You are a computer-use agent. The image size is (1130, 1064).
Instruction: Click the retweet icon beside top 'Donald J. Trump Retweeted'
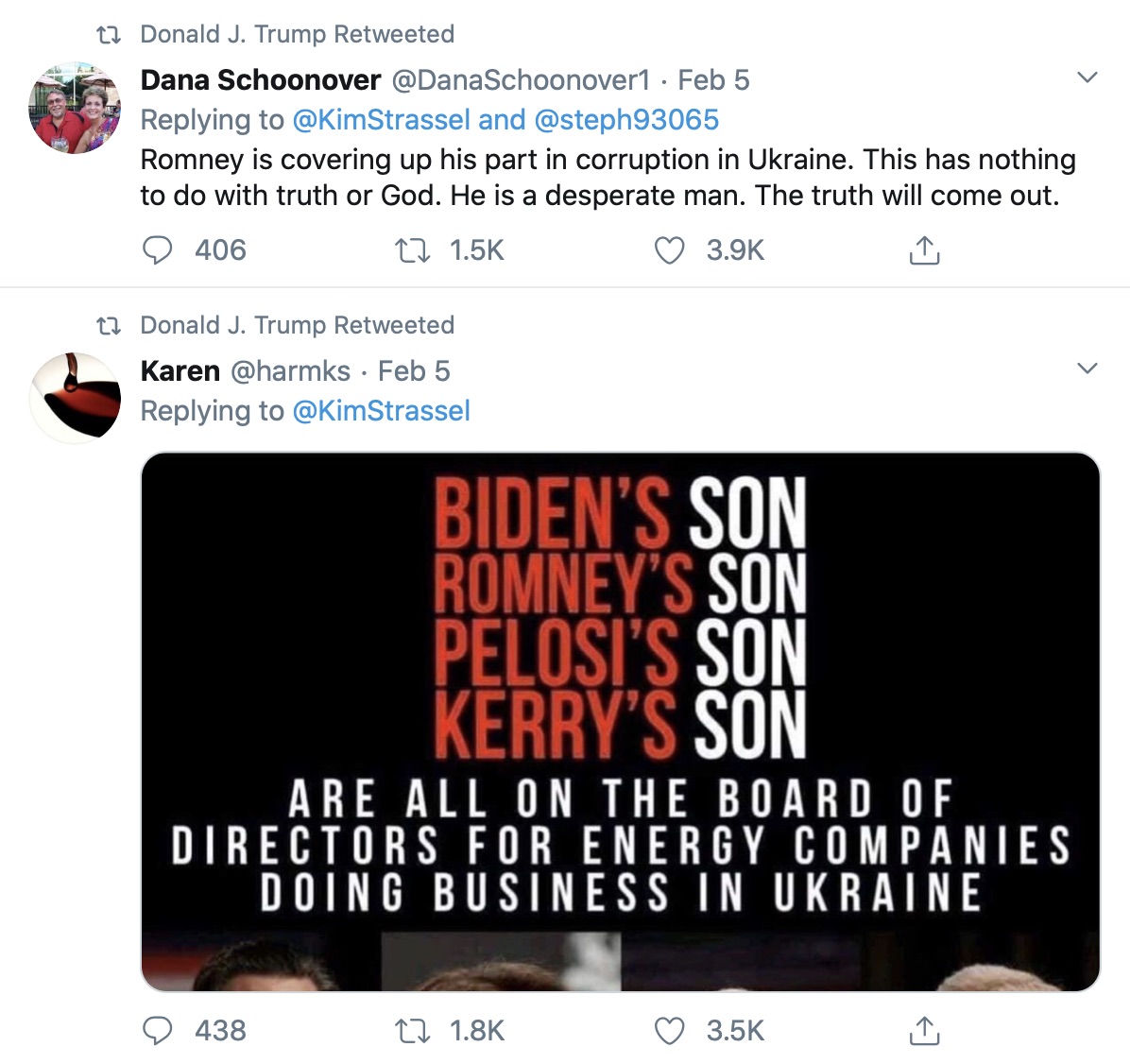click(x=110, y=35)
